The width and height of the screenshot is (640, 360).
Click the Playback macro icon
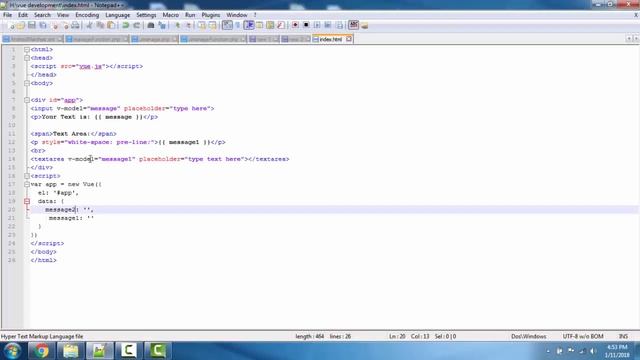tap(317, 25)
